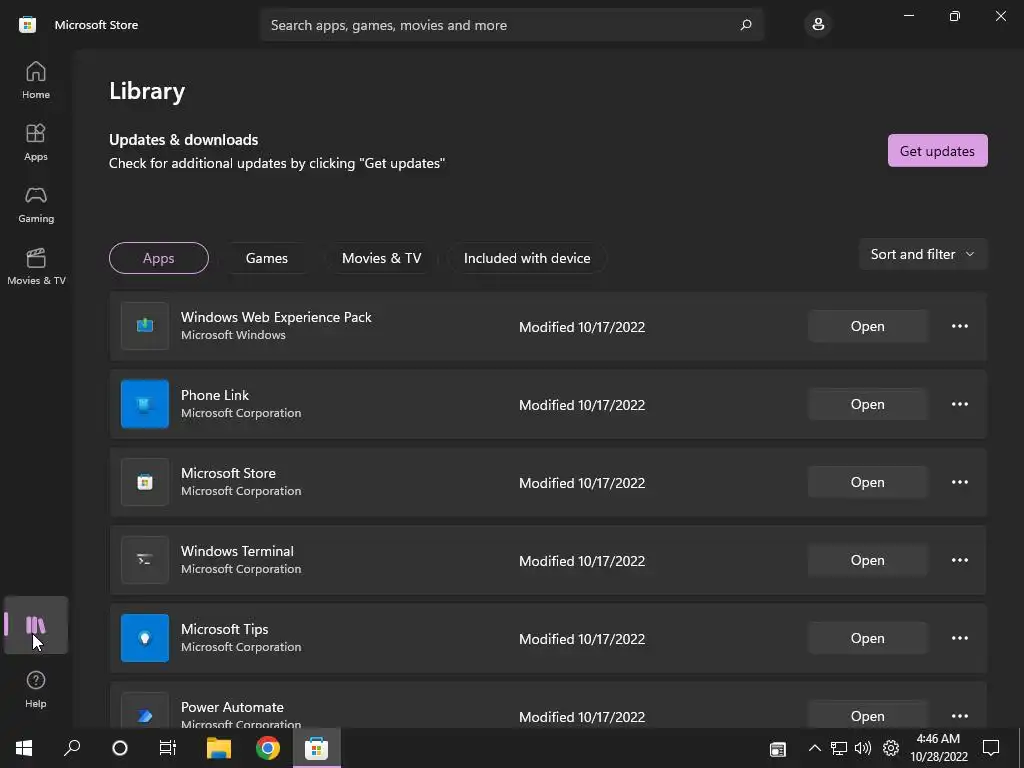
Task: Select Included with device tab
Action: [527, 258]
